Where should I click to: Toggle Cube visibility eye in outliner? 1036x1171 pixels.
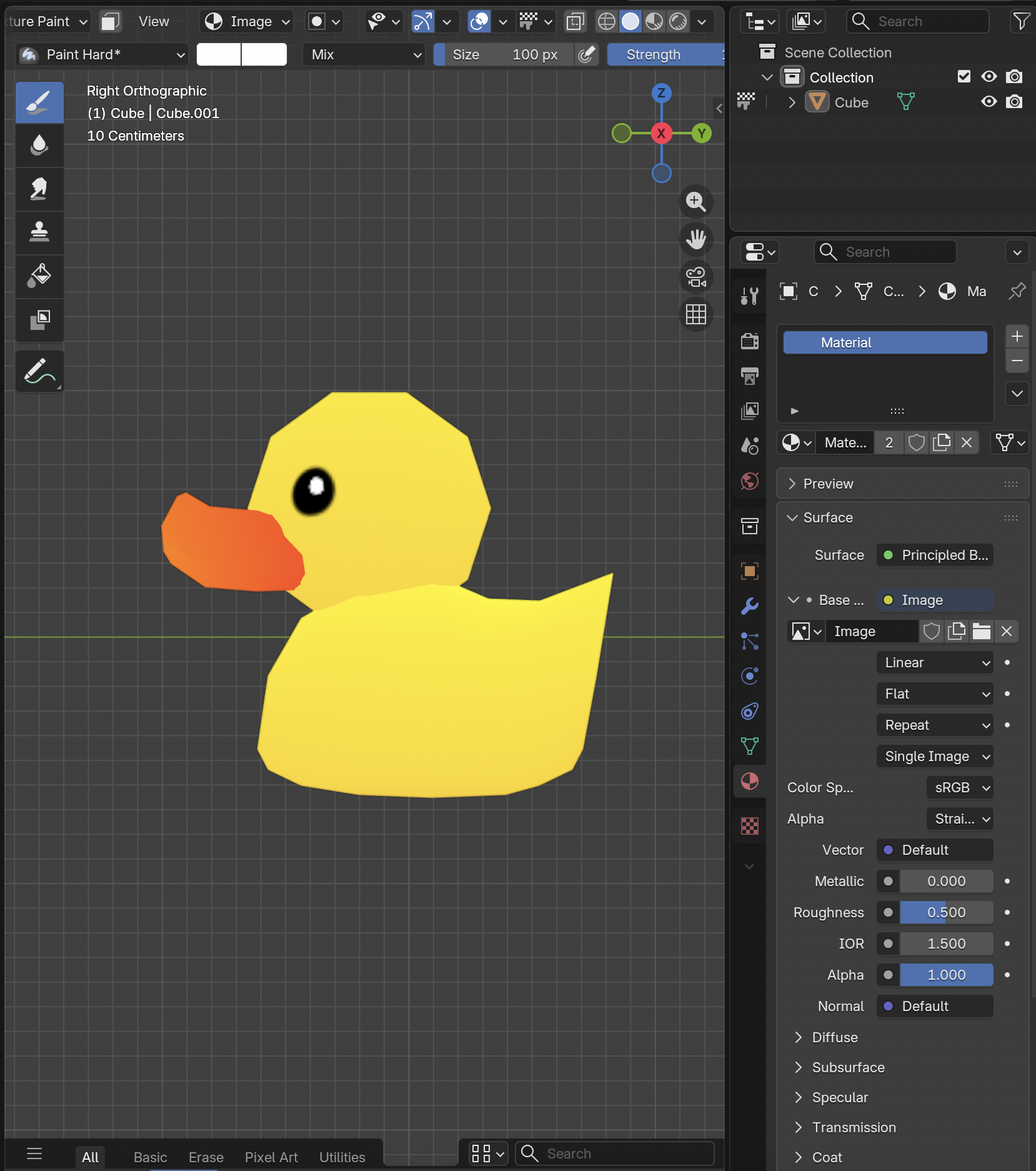(x=989, y=102)
